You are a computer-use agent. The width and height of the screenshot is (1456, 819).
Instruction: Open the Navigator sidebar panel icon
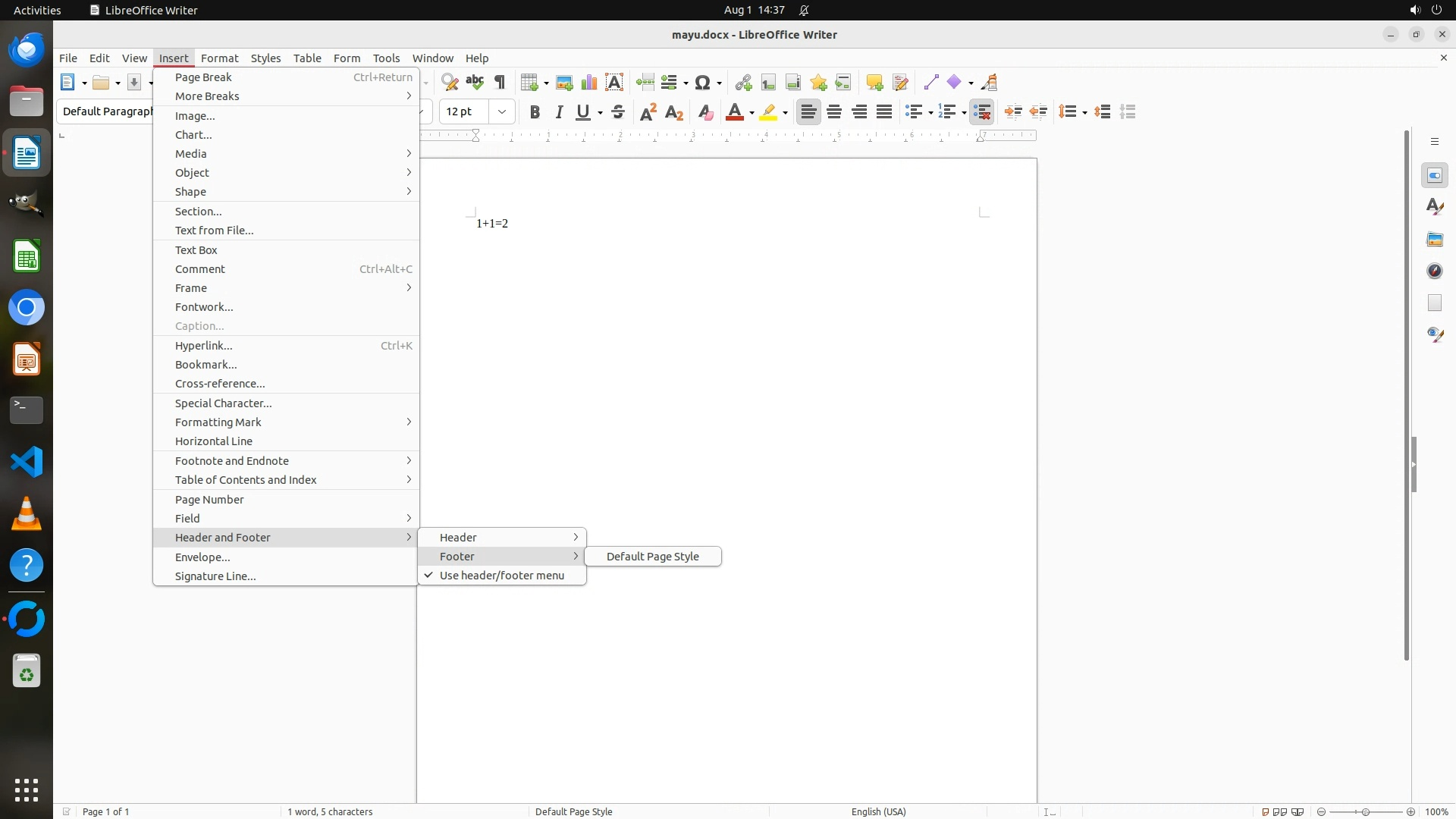click(x=1435, y=271)
